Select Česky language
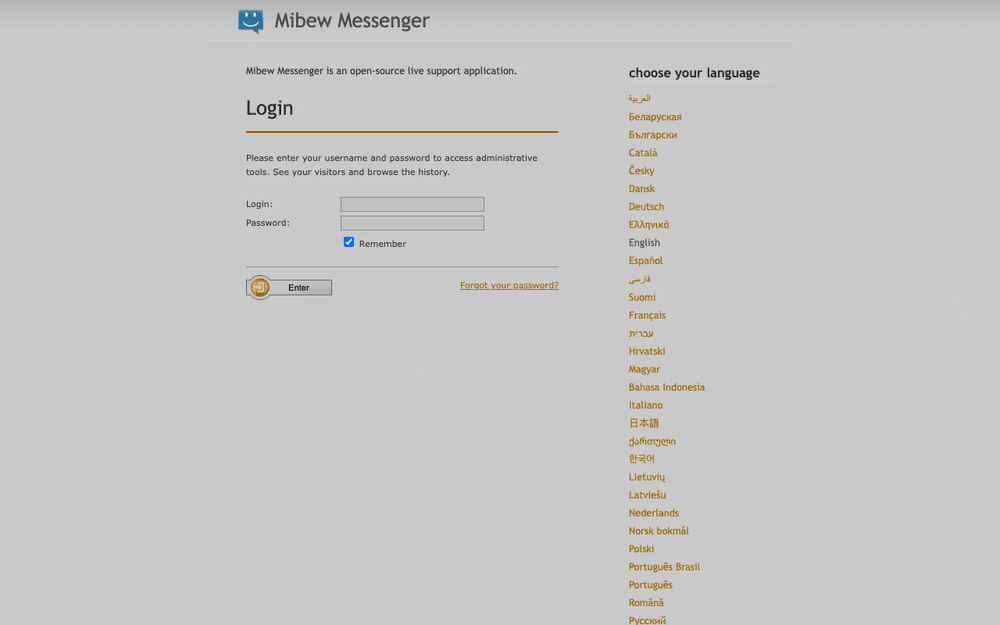The image size is (1000, 625). tap(641, 170)
